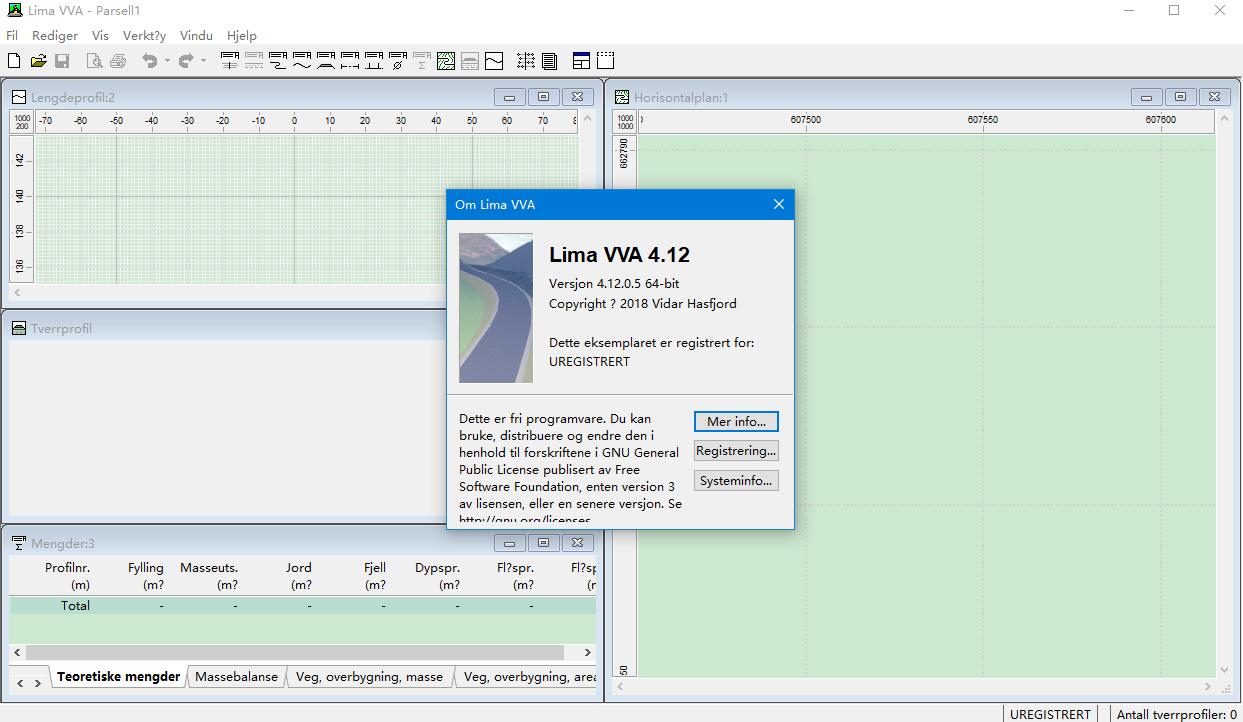
Task: Select the Teoretiske mengder tab
Action: tap(119, 677)
